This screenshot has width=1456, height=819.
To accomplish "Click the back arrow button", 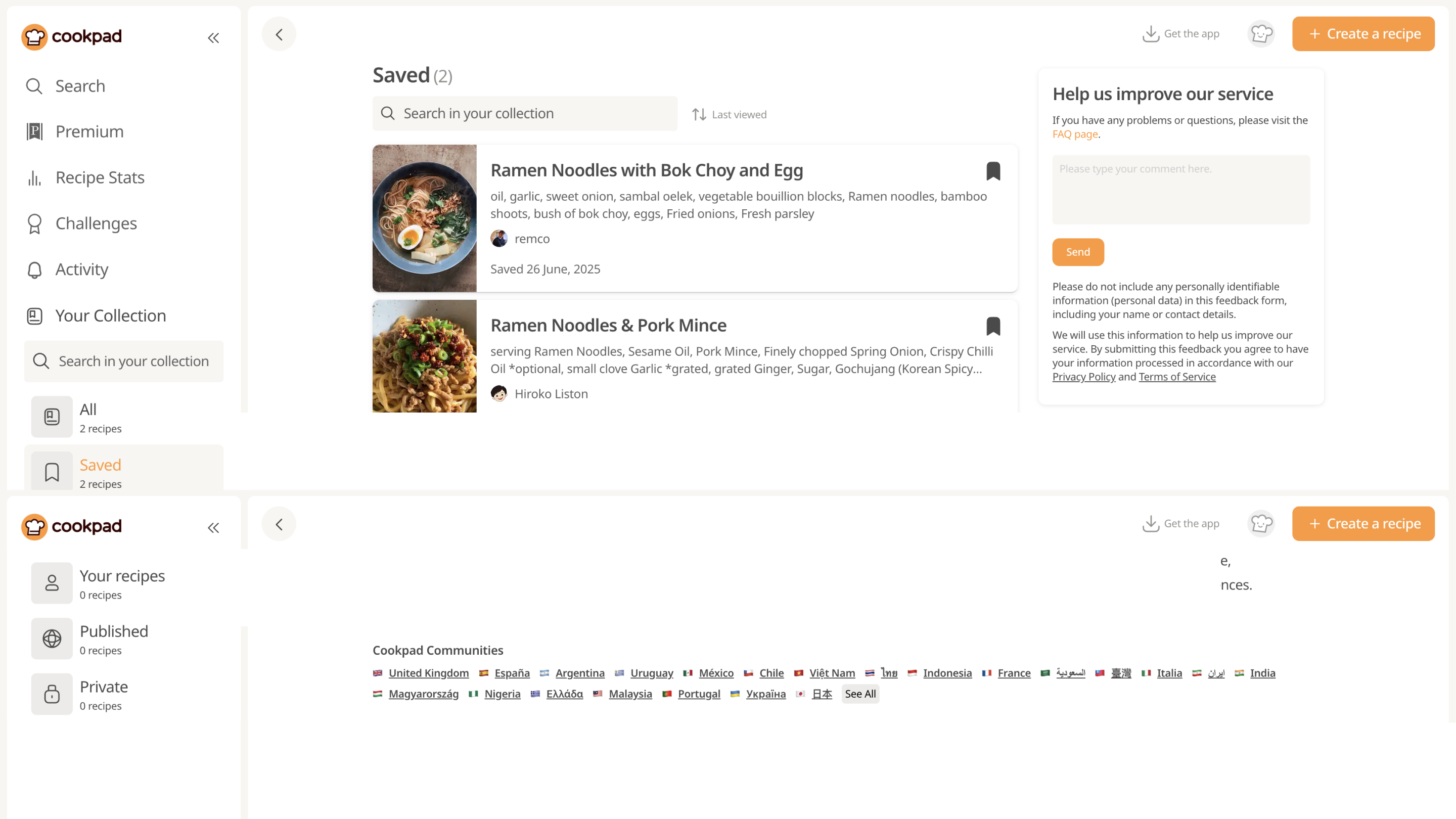I will pos(279,34).
